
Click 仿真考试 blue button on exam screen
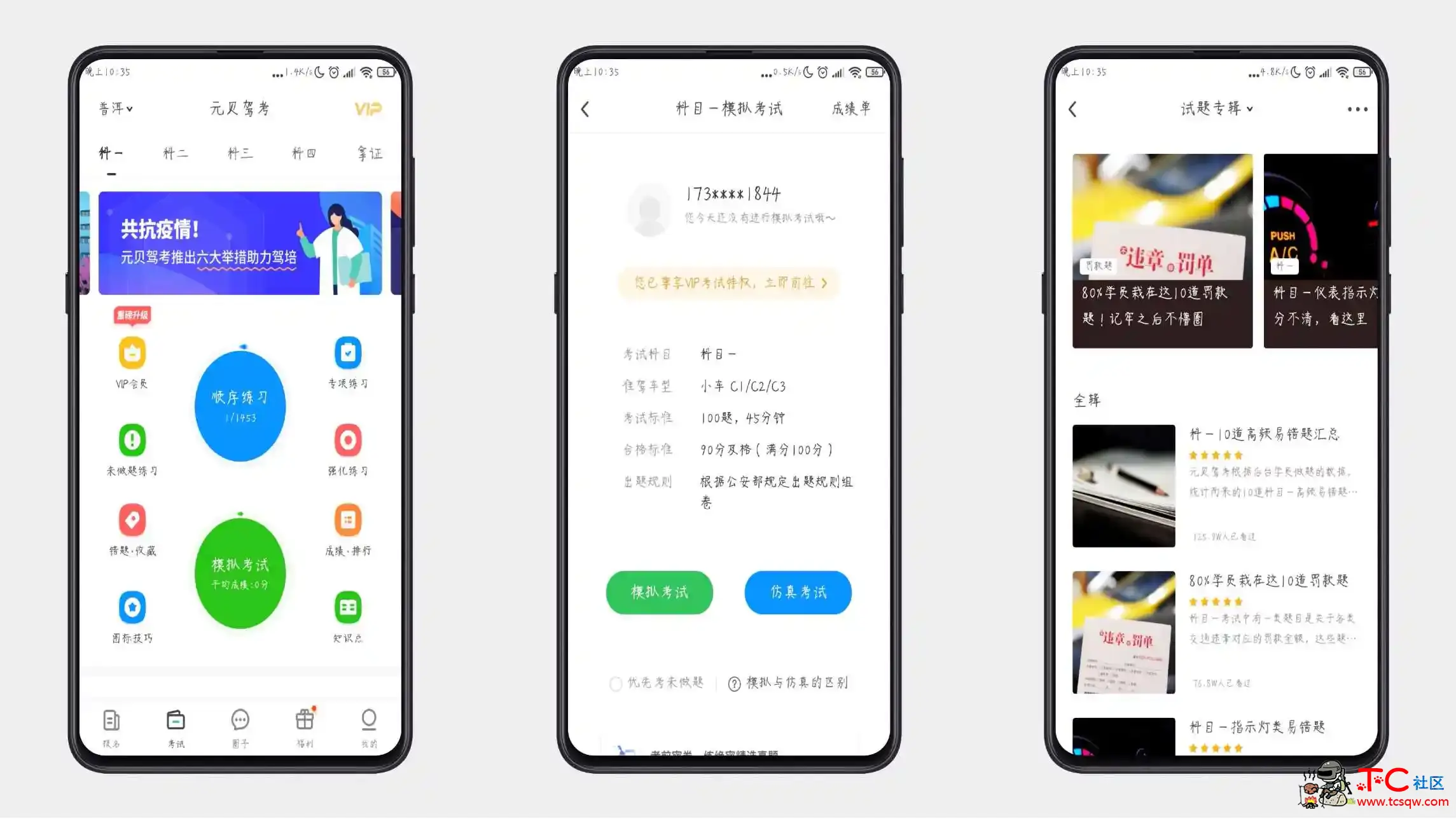tap(797, 592)
